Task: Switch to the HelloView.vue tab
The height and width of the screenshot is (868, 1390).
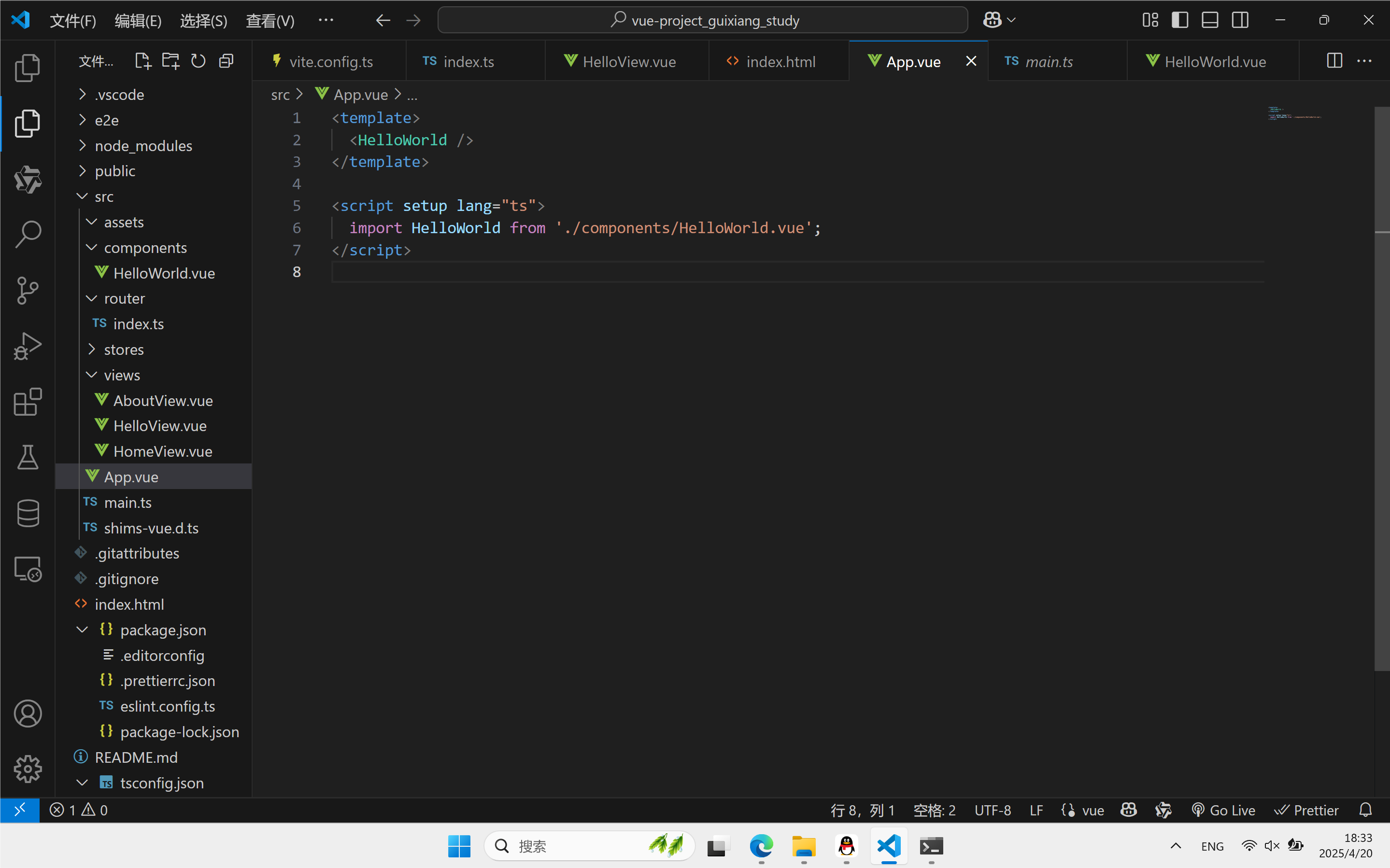Action: click(x=629, y=61)
